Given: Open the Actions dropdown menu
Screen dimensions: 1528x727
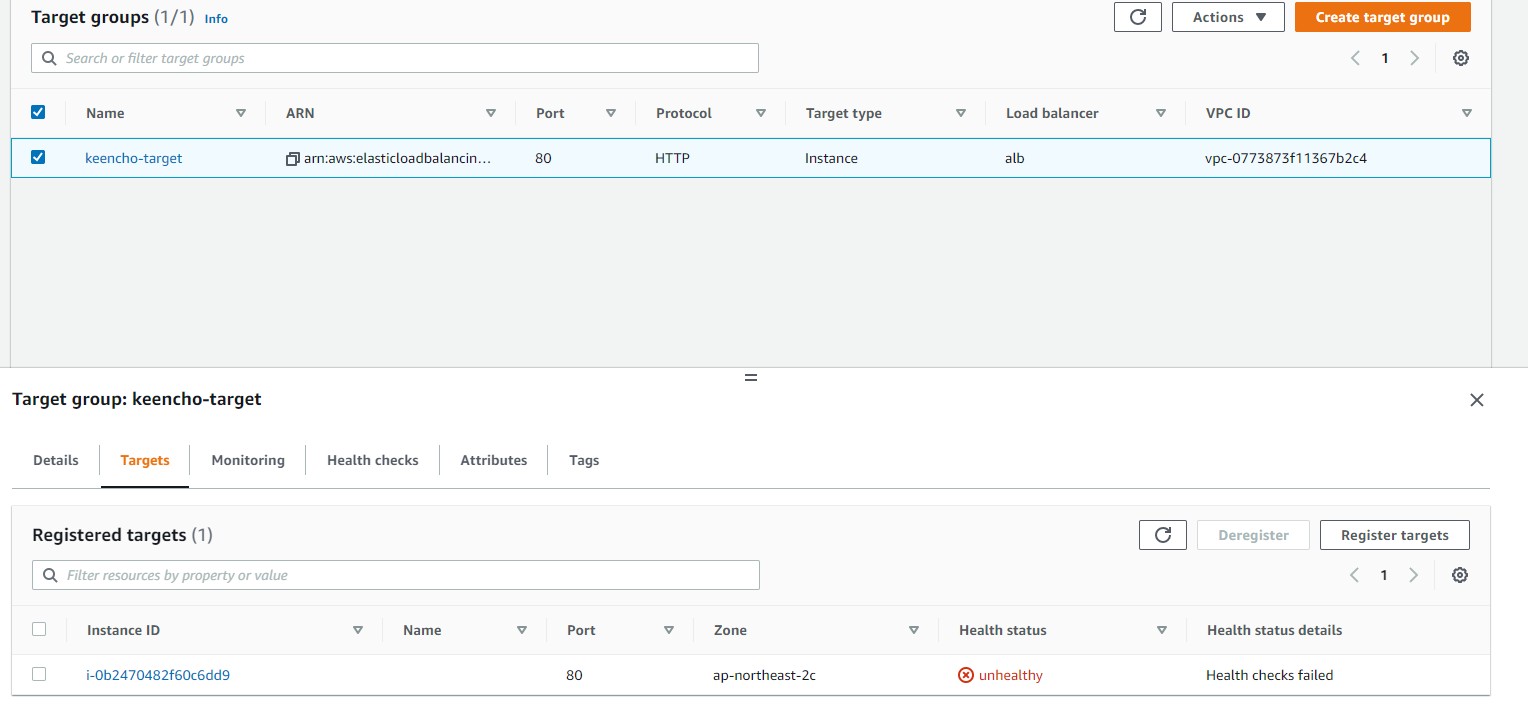Looking at the screenshot, I should click(1227, 17).
